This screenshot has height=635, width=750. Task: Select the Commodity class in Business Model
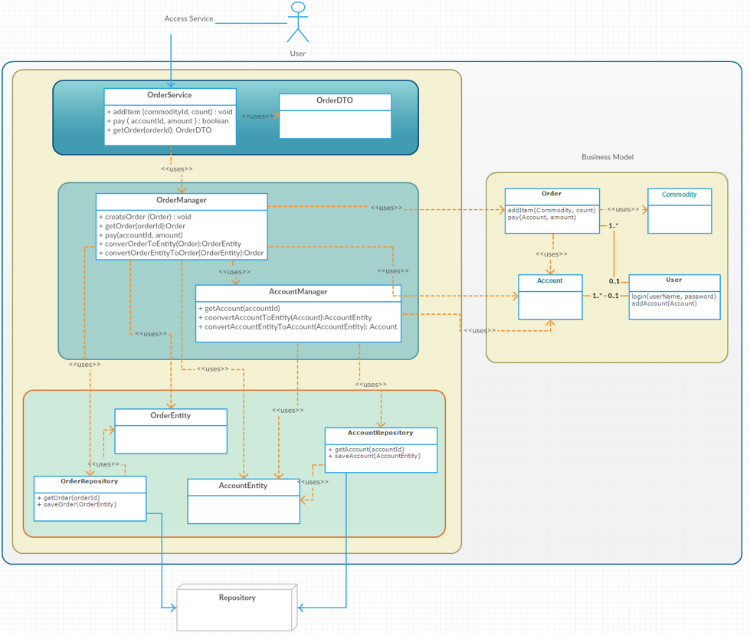coord(679,210)
